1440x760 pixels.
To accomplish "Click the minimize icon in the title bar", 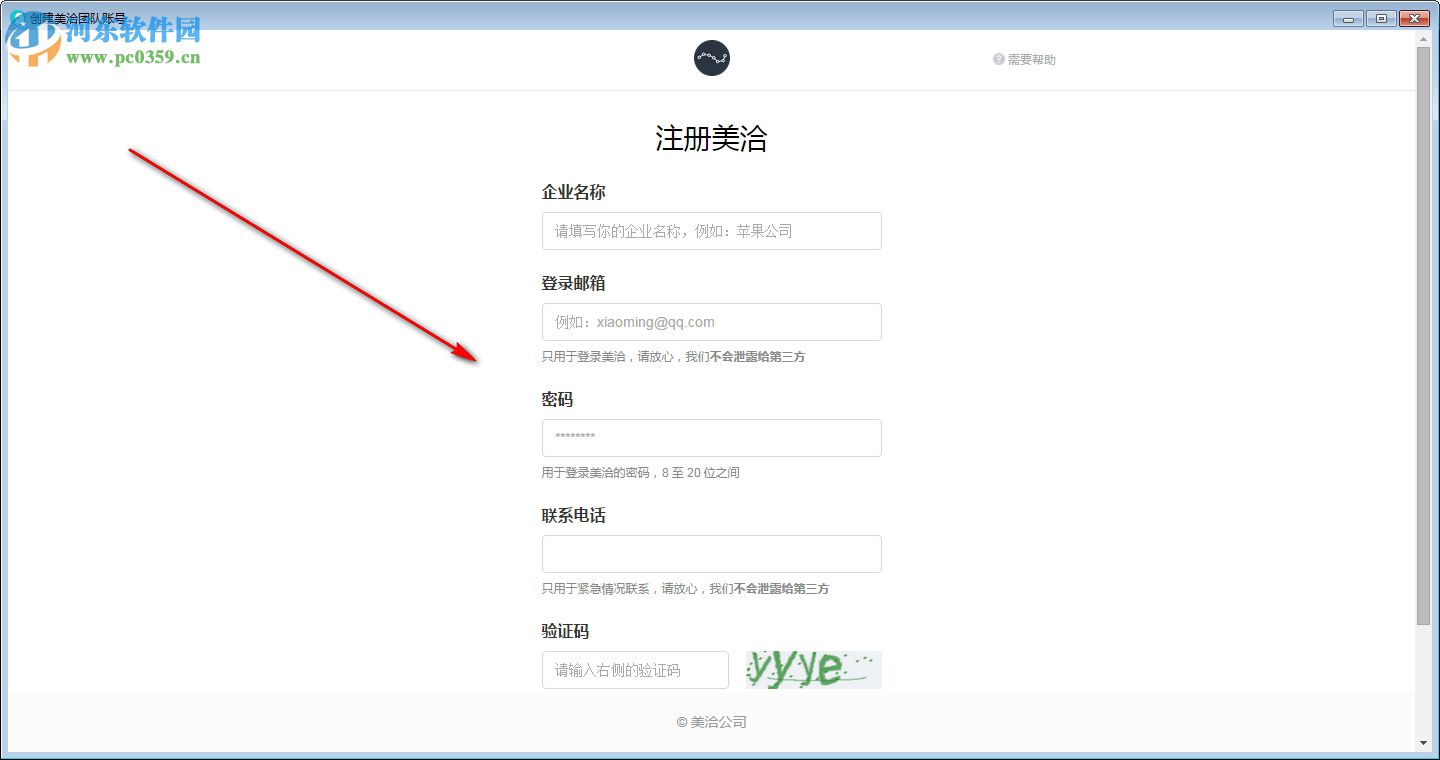I will 1346,17.
